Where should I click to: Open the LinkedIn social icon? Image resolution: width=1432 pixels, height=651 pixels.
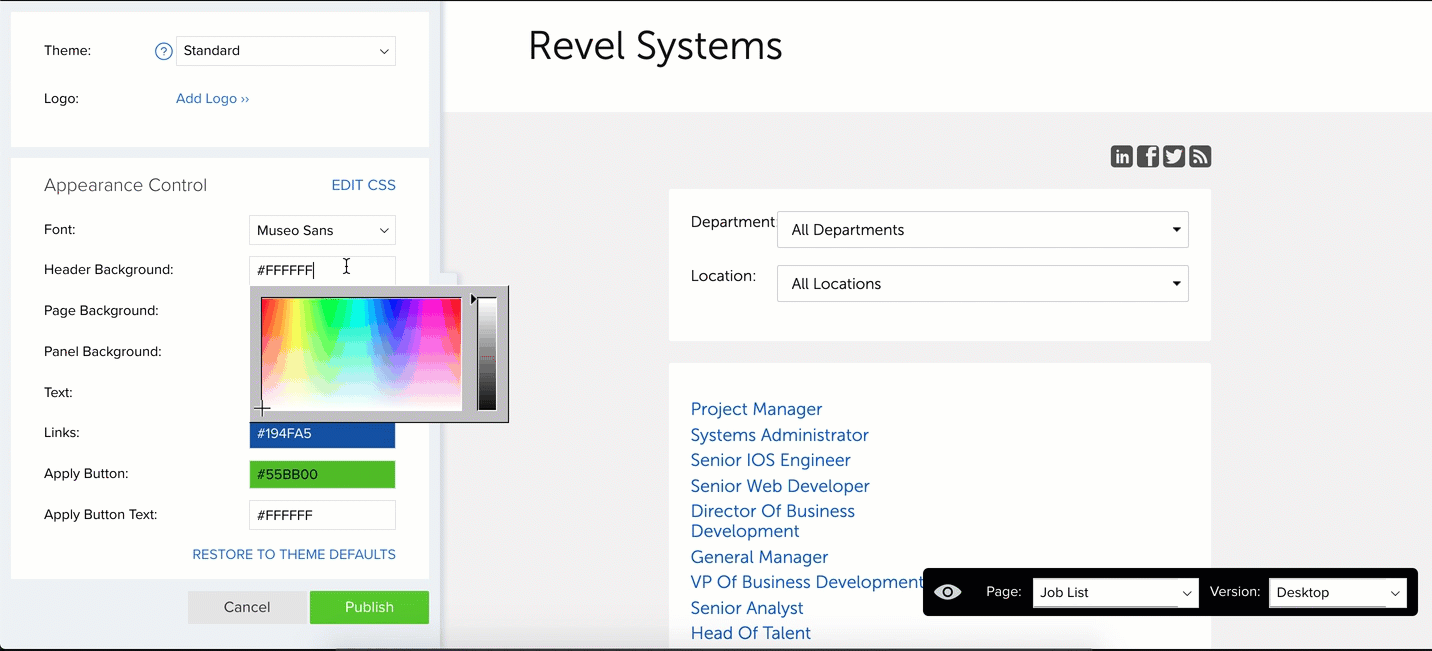click(x=1122, y=156)
